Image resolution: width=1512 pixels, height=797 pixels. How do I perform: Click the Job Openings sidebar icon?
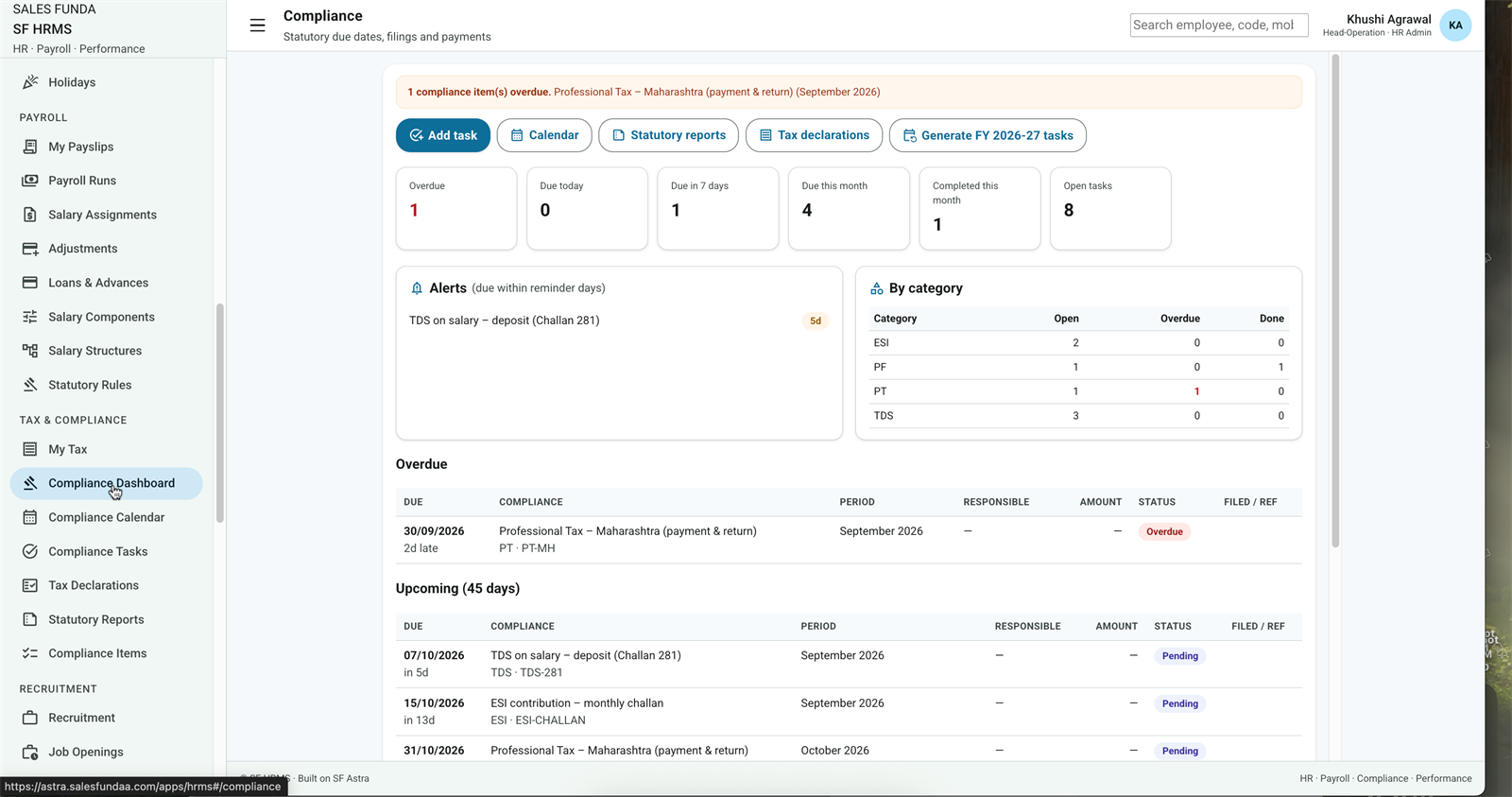point(30,752)
